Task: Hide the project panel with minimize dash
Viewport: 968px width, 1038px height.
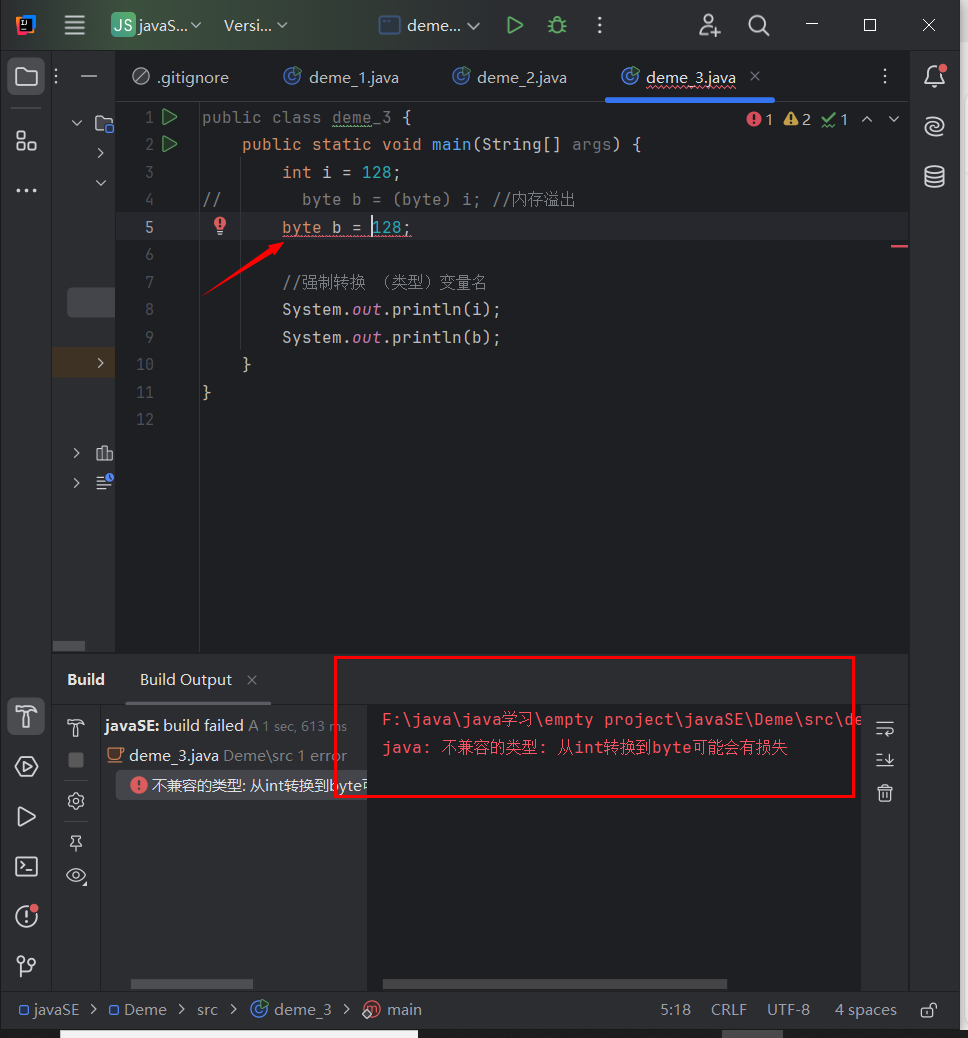Action: 89,76
